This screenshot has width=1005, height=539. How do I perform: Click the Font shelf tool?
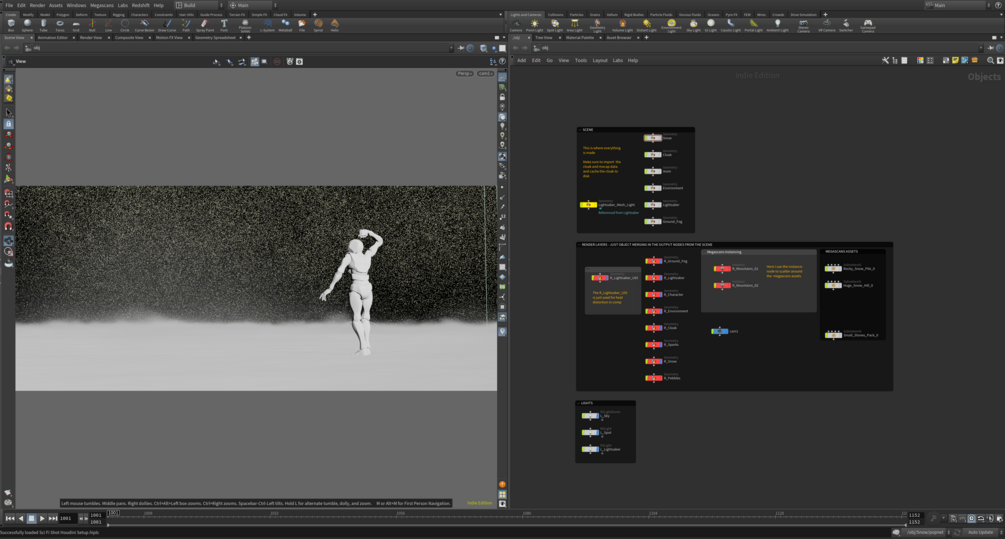[x=223, y=24]
